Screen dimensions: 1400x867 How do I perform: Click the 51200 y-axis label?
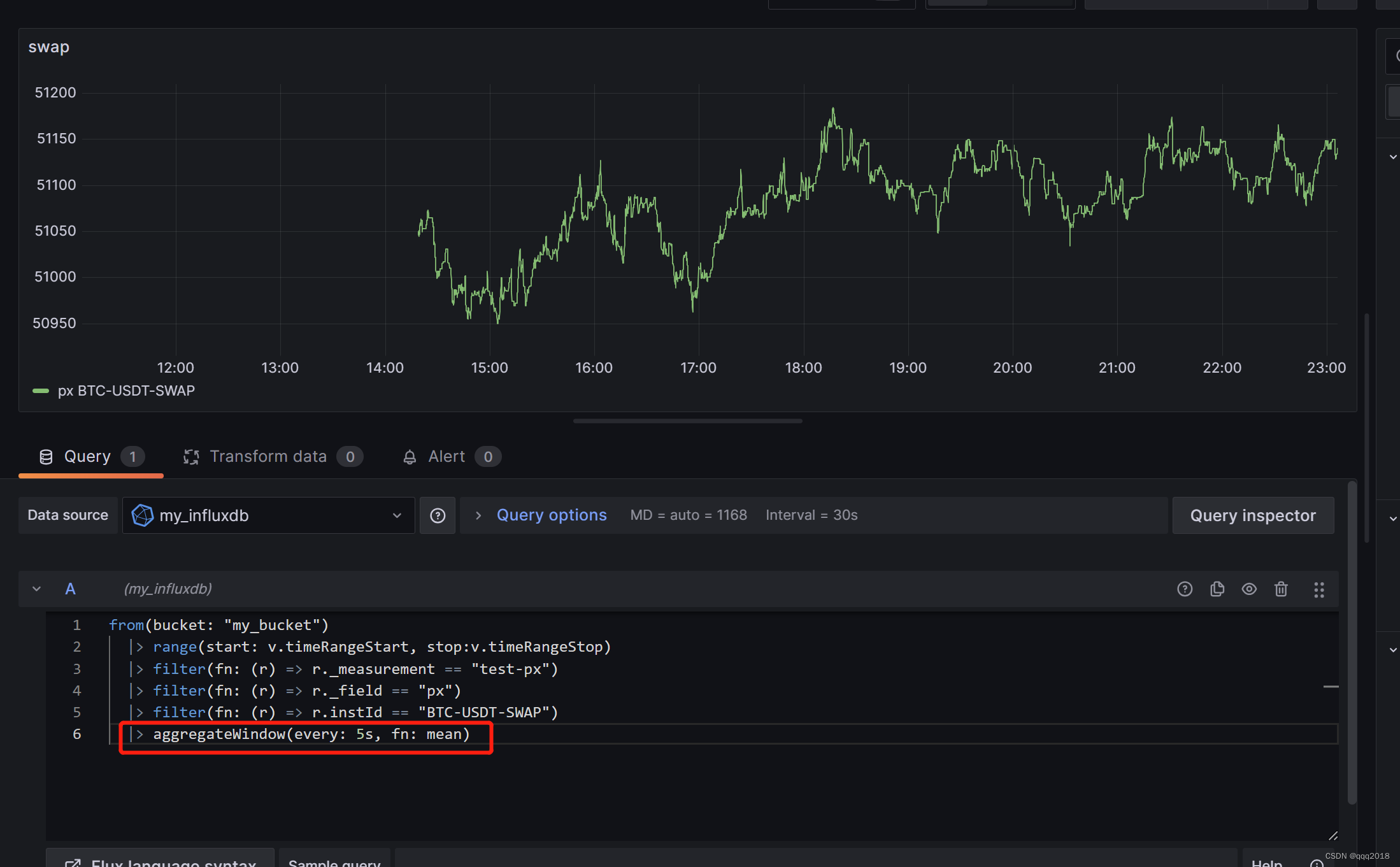pos(55,93)
